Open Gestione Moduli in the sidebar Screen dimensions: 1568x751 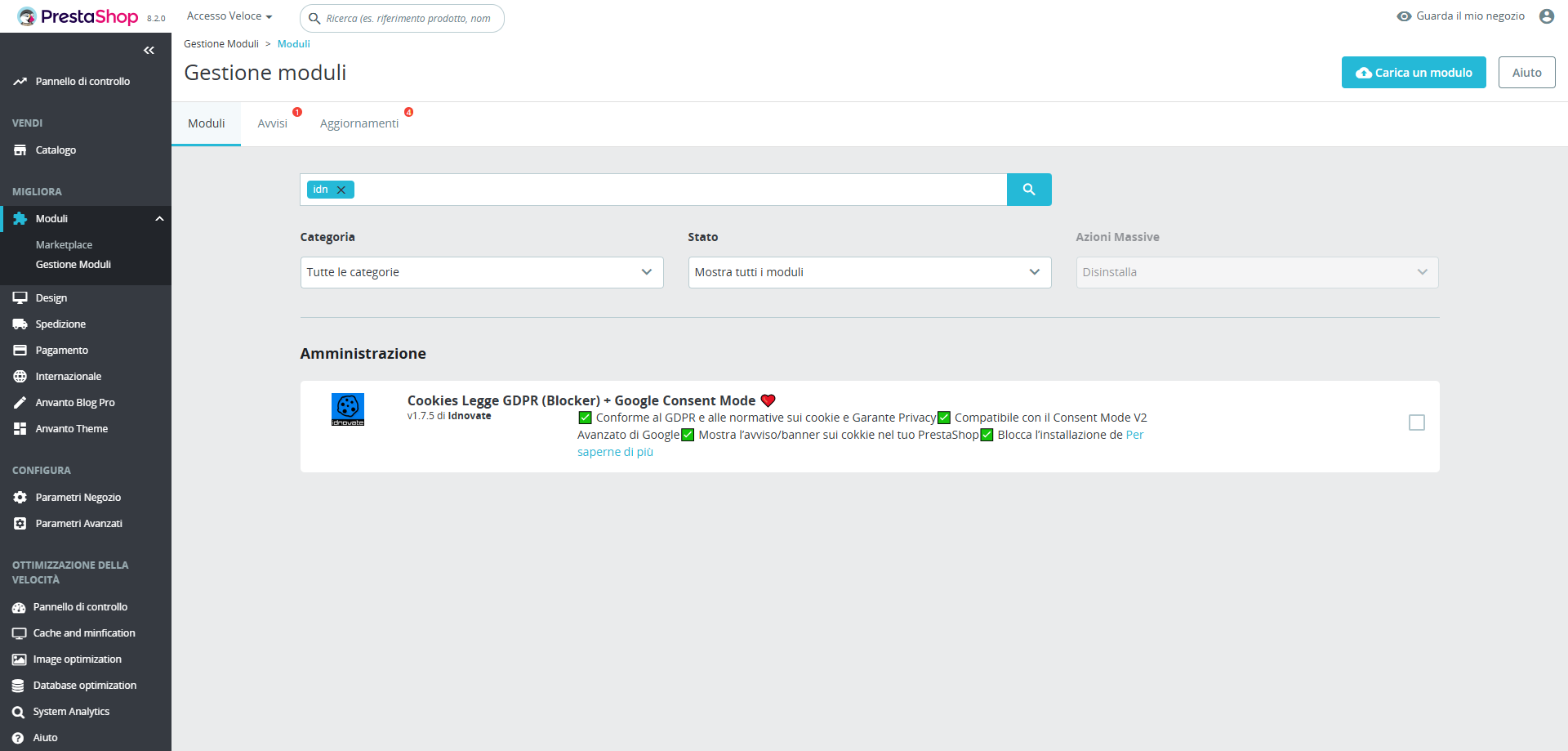pyautogui.click(x=73, y=265)
